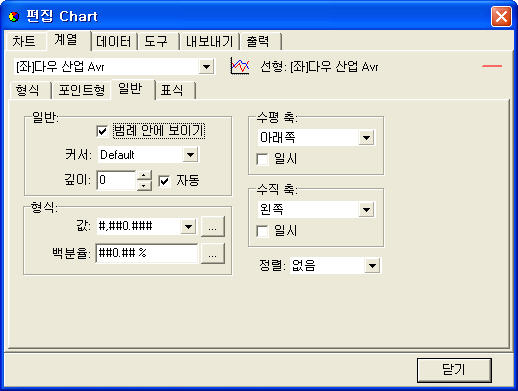Screen dimensions: 518x391
Task: Open the 데이터 tab
Action: click(114, 41)
